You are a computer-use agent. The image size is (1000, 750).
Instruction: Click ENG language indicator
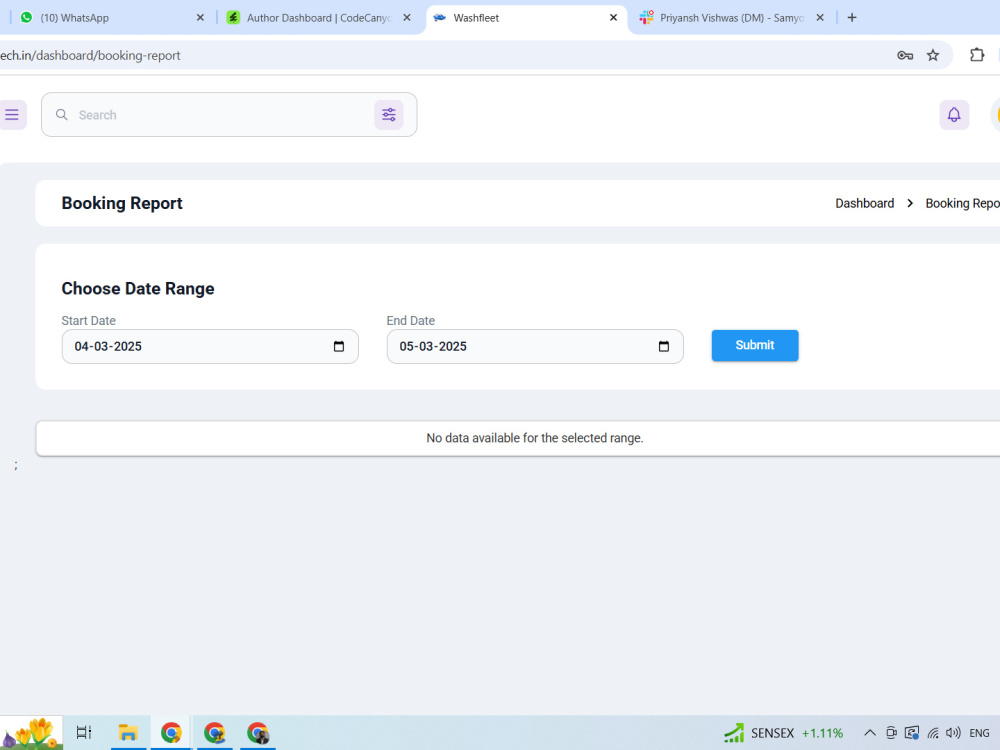[x=979, y=733]
